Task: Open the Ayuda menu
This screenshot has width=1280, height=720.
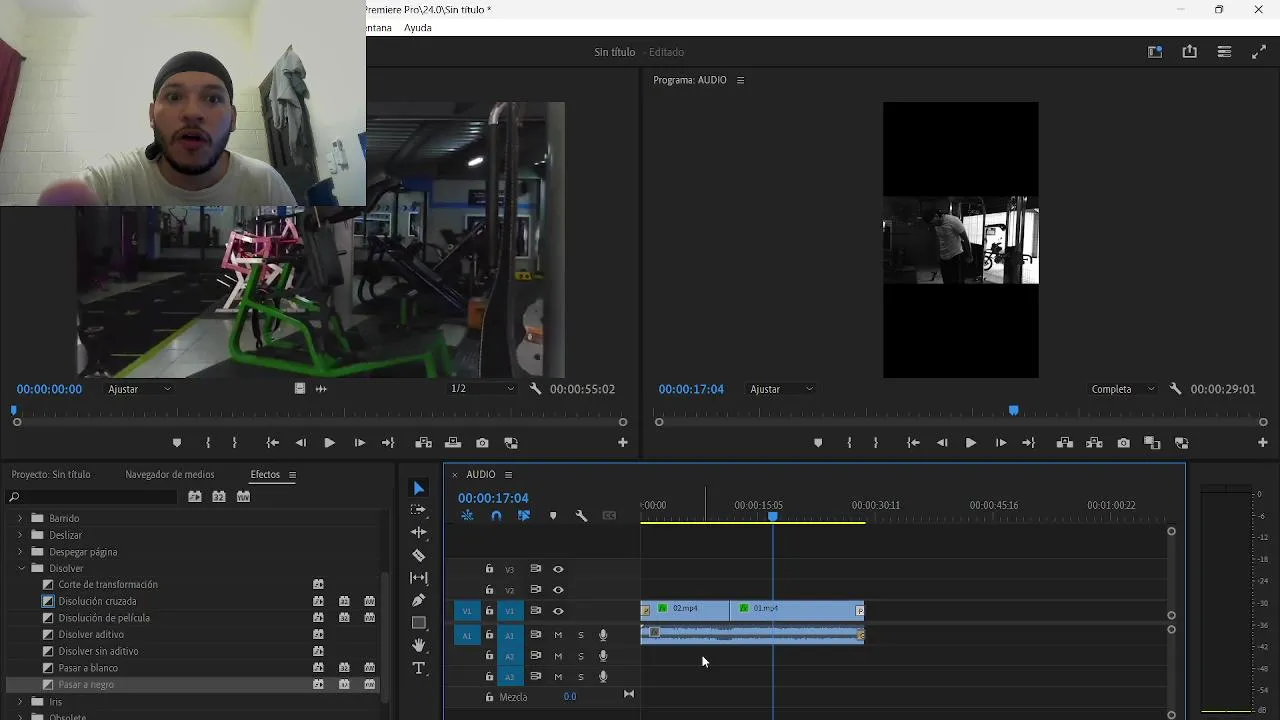Action: pyautogui.click(x=418, y=28)
